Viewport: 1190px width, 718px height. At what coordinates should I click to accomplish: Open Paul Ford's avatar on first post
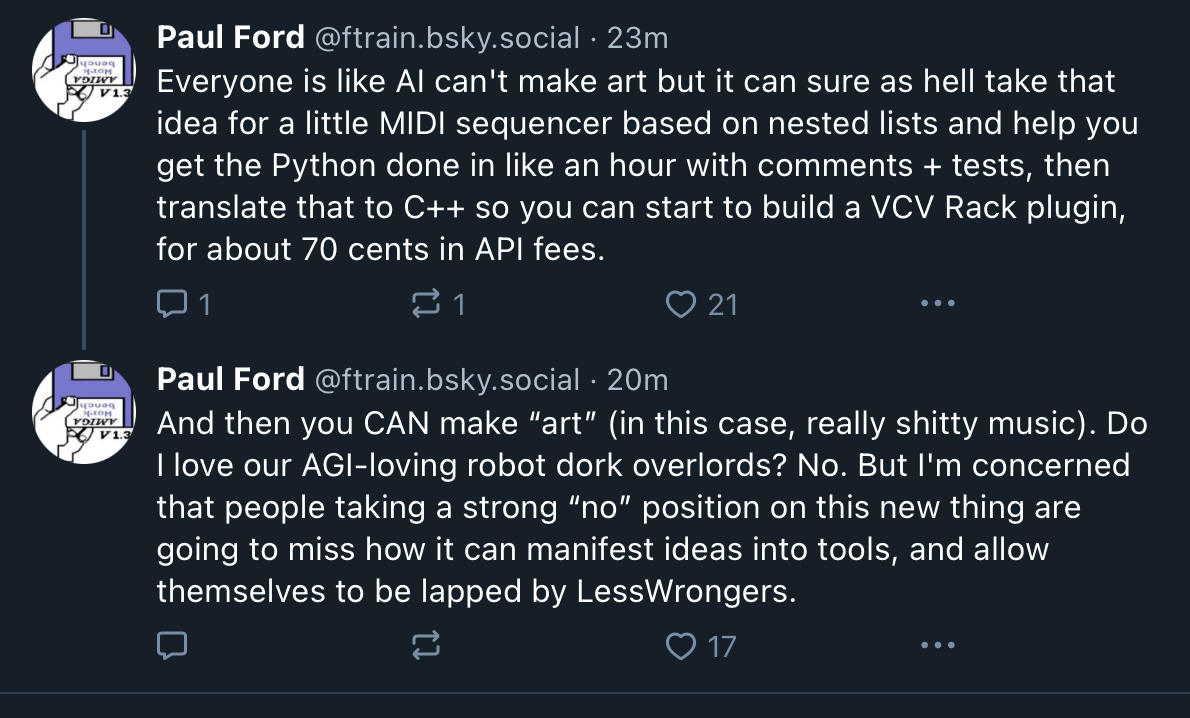point(82,70)
